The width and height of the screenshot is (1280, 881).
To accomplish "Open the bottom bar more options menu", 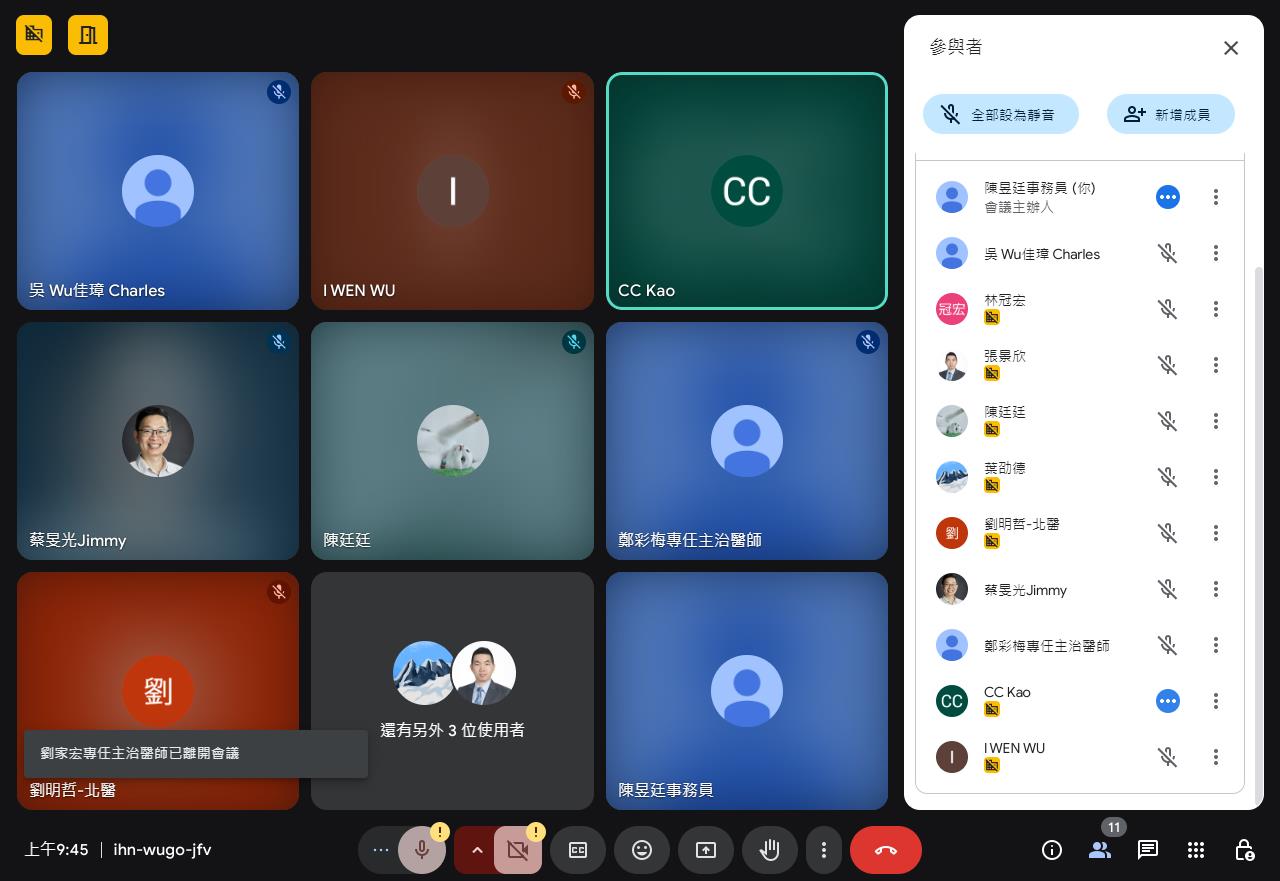I will (x=823, y=850).
